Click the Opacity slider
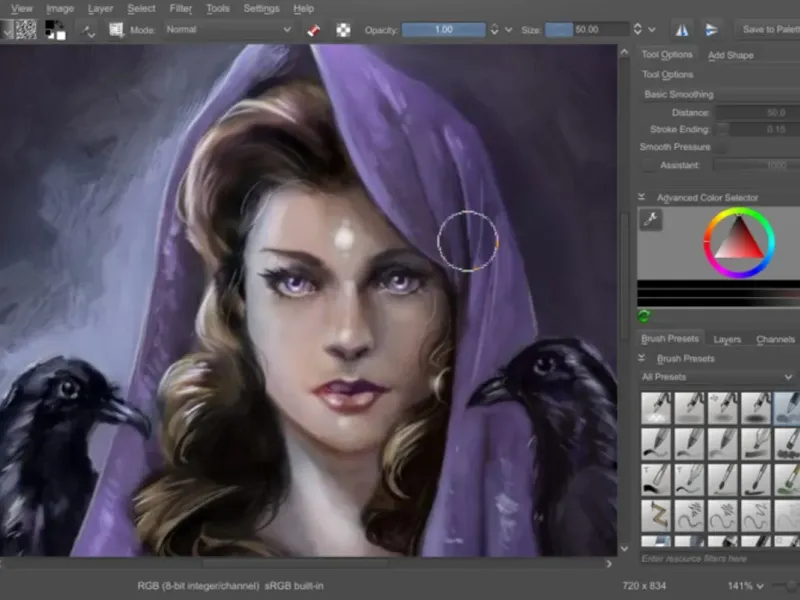The height and width of the screenshot is (600, 800). point(442,30)
